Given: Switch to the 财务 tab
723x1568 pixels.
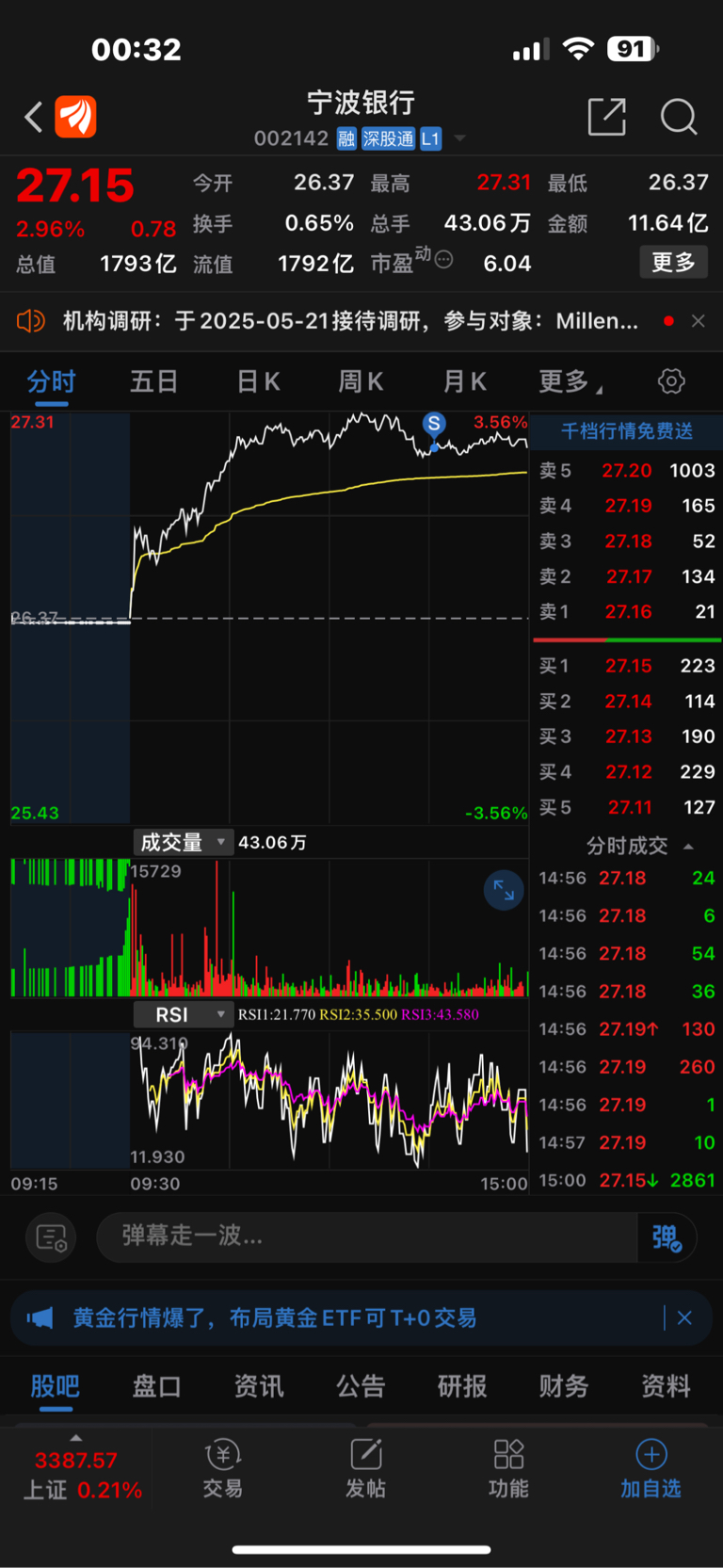Looking at the screenshot, I should tap(564, 1386).
